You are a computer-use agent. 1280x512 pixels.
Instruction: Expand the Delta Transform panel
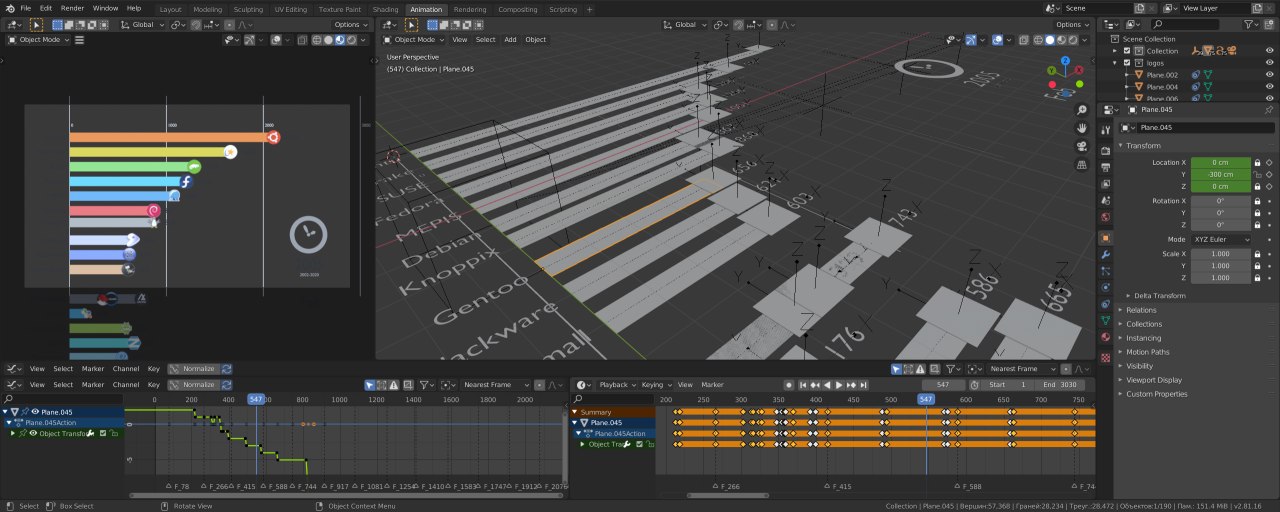point(1159,296)
